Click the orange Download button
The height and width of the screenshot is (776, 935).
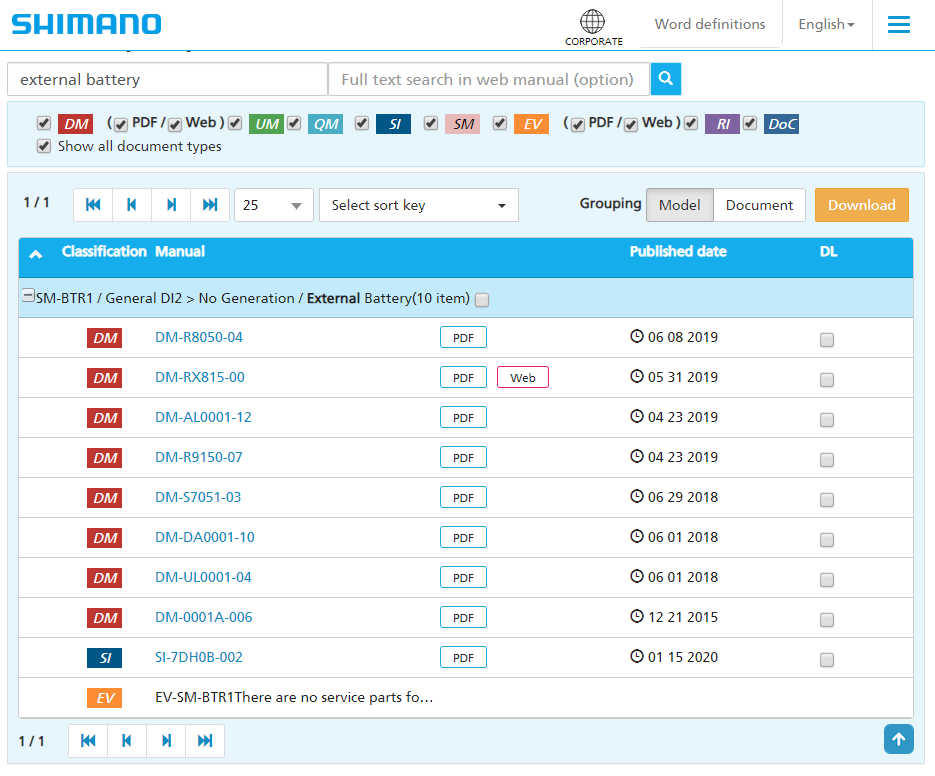[x=862, y=205]
